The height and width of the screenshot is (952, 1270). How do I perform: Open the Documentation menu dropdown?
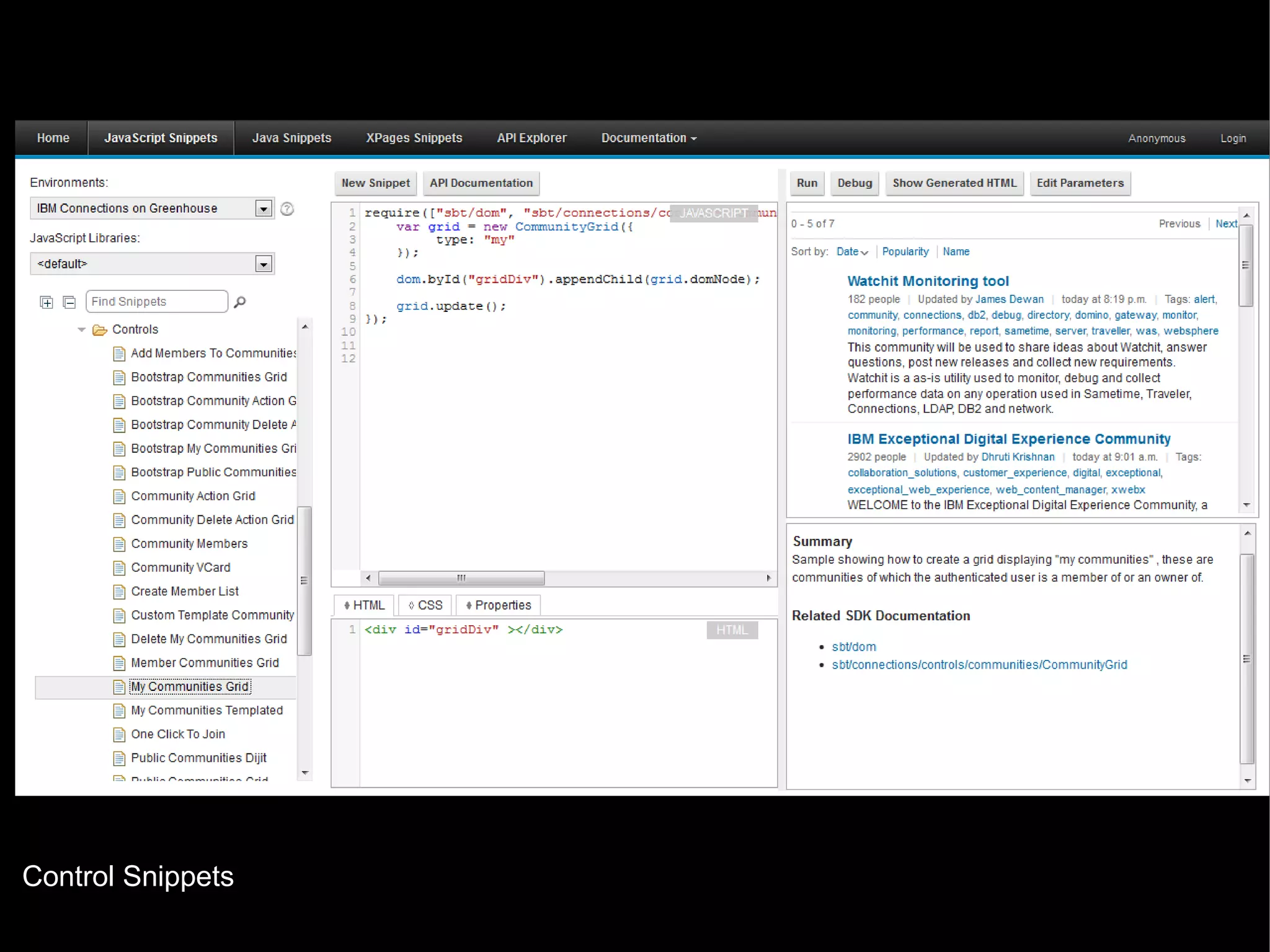[x=649, y=138]
